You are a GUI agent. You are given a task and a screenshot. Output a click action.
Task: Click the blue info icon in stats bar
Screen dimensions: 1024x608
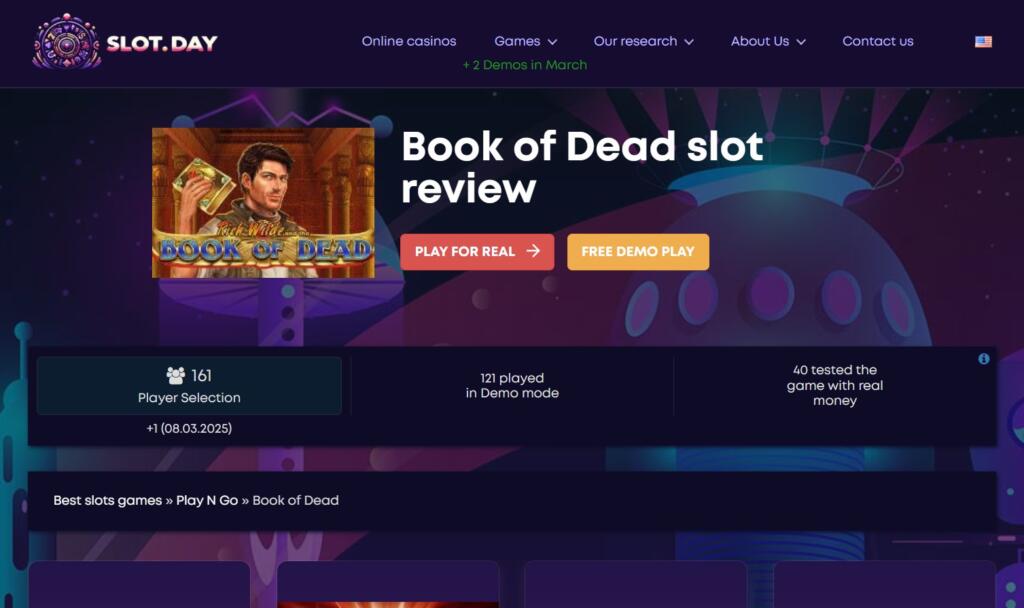point(984,359)
